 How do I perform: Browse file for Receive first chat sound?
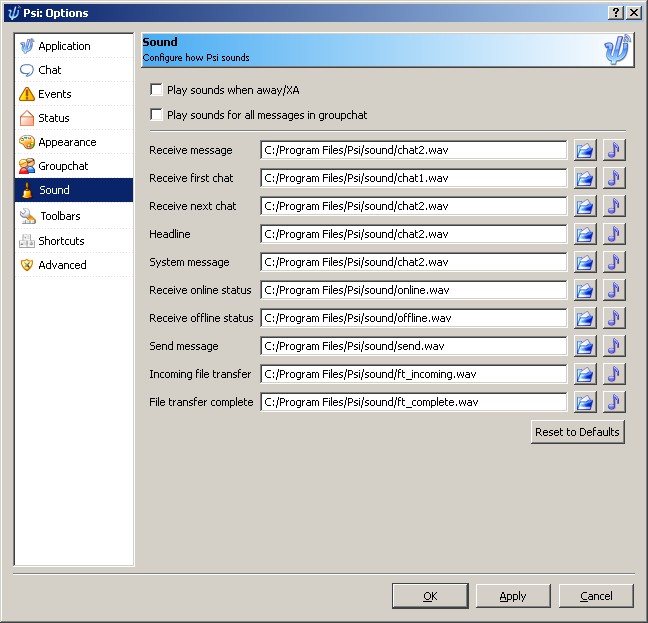click(585, 178)
